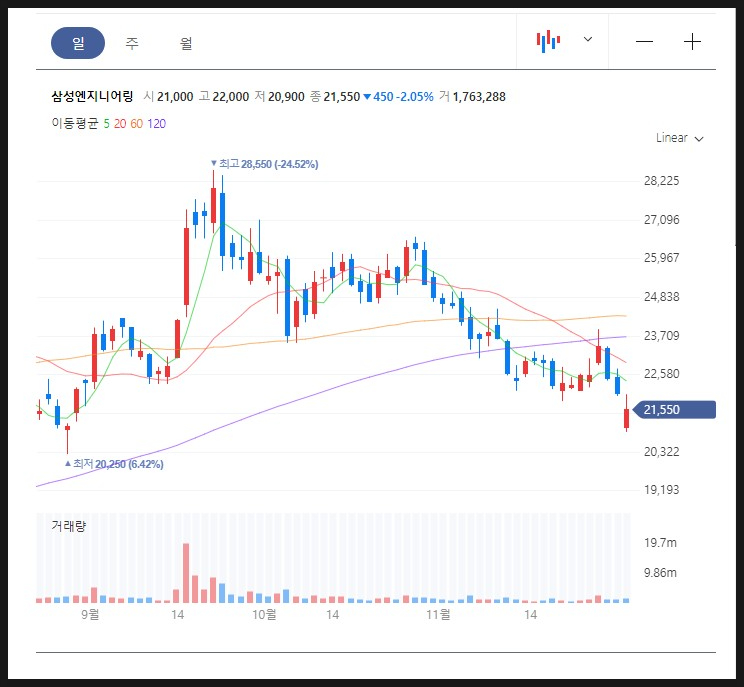Select the 일 (daily) chart tab

(78, 43)
